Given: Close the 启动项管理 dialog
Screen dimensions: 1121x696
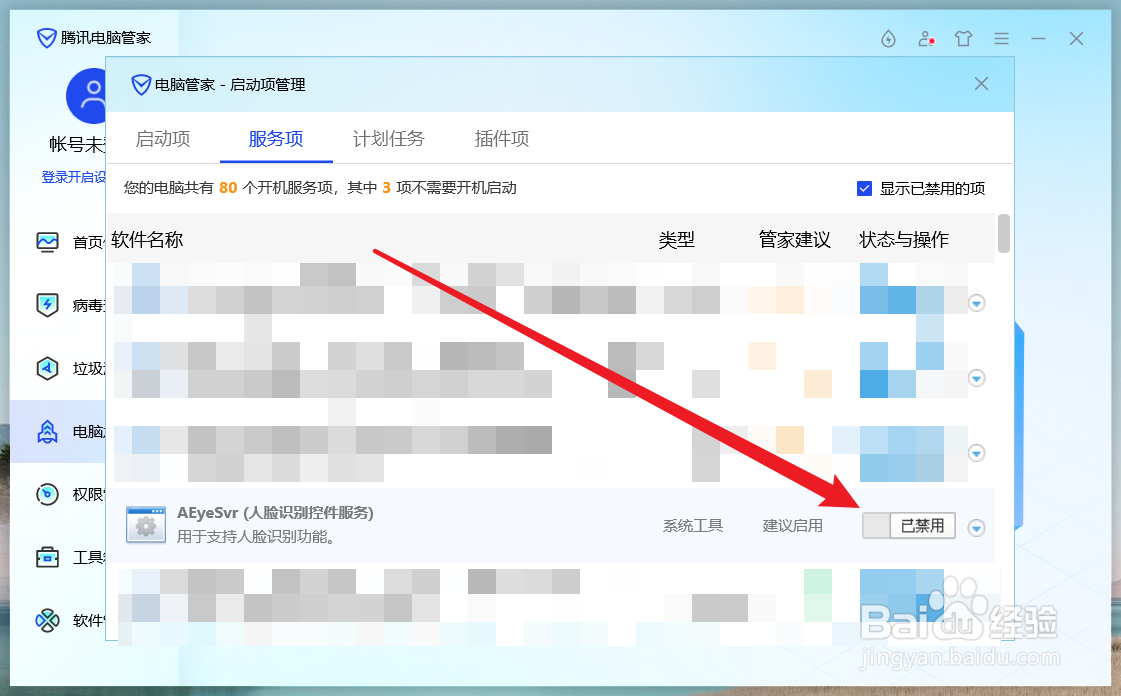Looking at the screenshot, I should (982, 84).
